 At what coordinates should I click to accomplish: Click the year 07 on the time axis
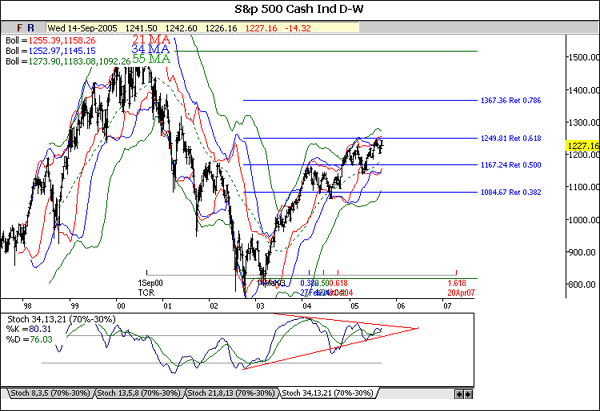point(447,306)
